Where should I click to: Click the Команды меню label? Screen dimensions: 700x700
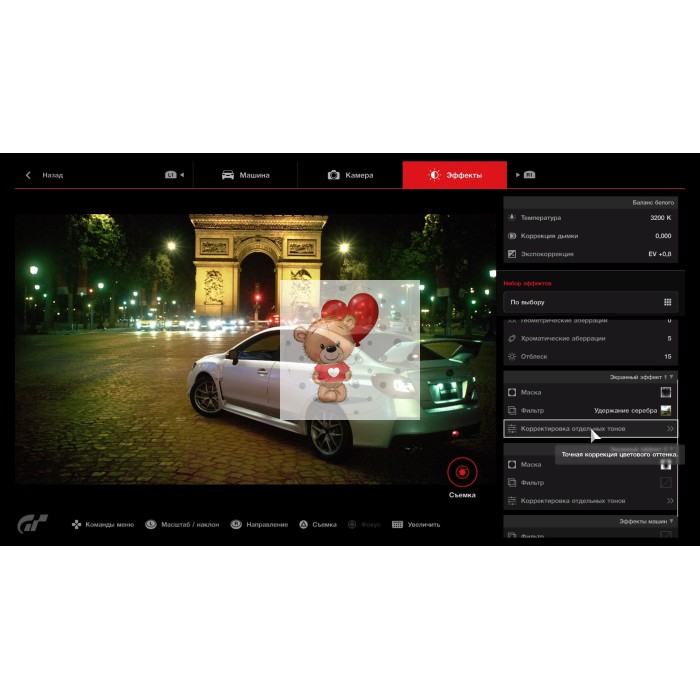tap(110, 525)
